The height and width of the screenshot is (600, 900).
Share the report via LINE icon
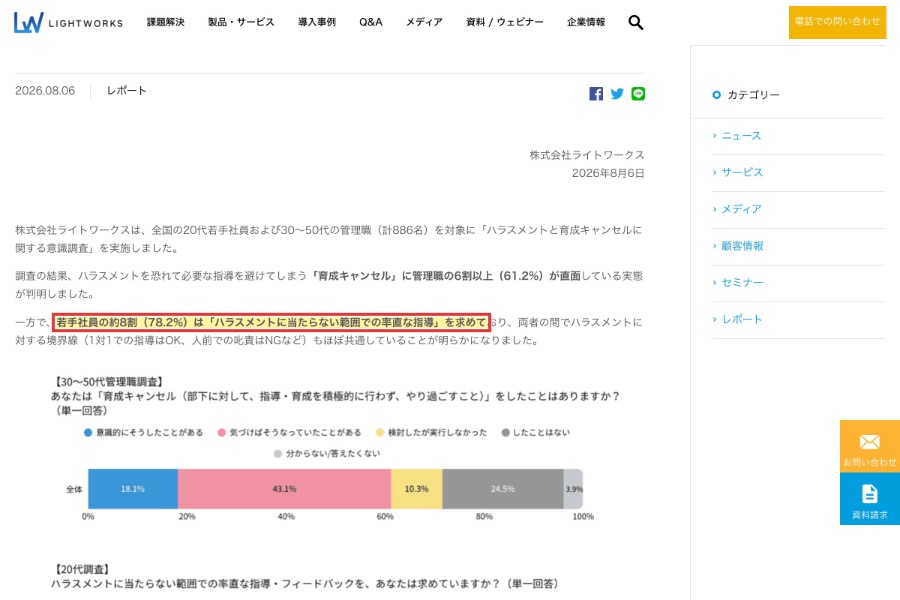(638, 94)
